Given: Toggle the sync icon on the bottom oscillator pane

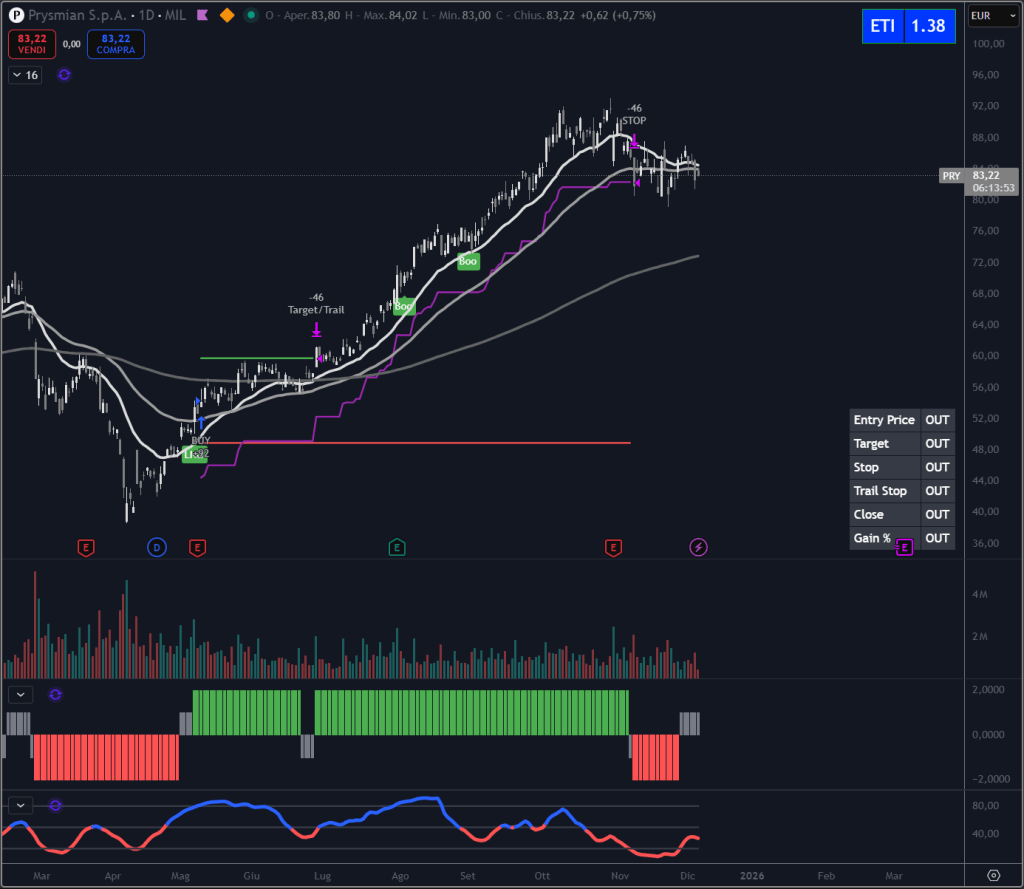Looking at the screenshot, I should point(55,805).
